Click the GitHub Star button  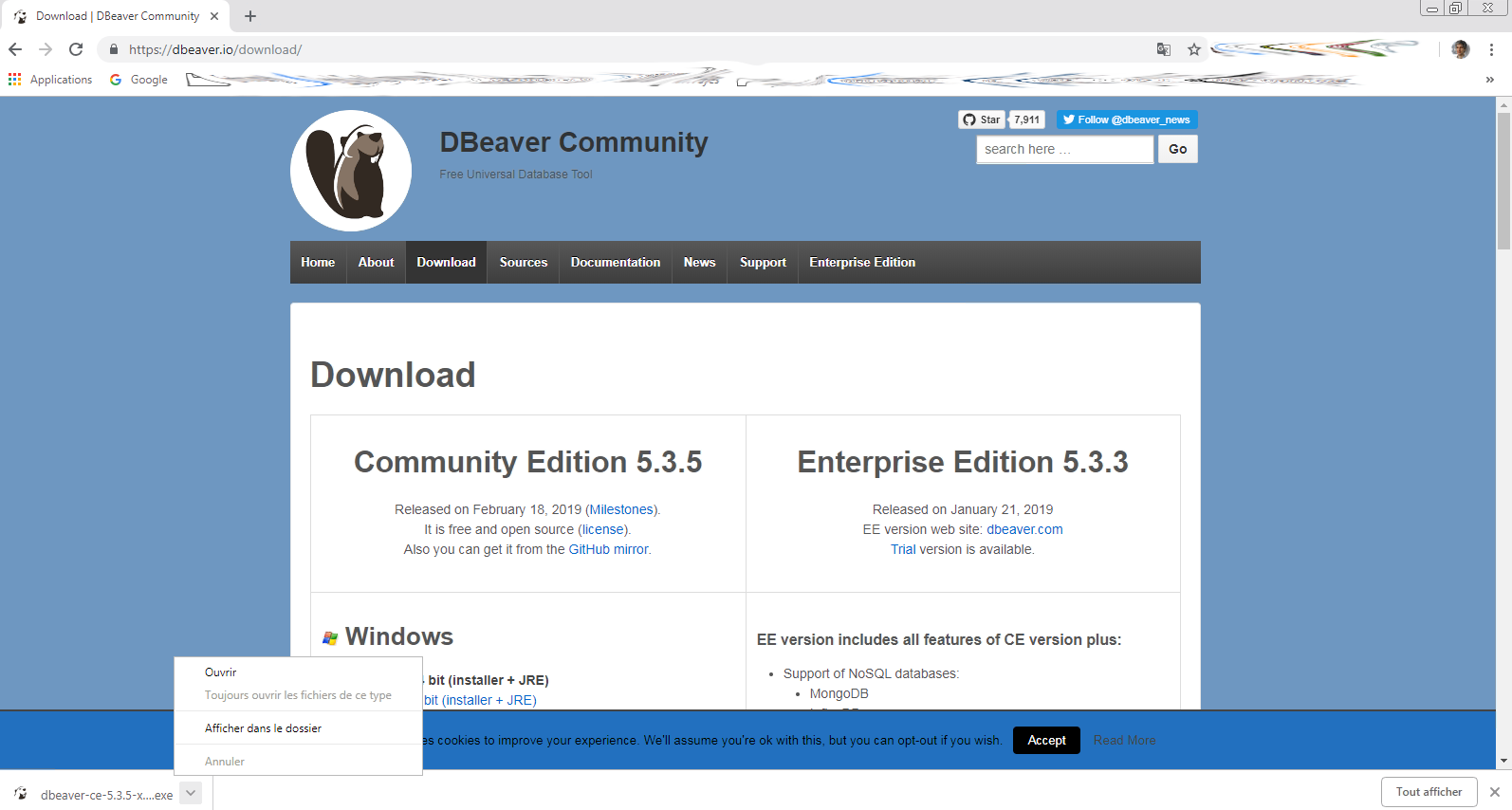982,120
